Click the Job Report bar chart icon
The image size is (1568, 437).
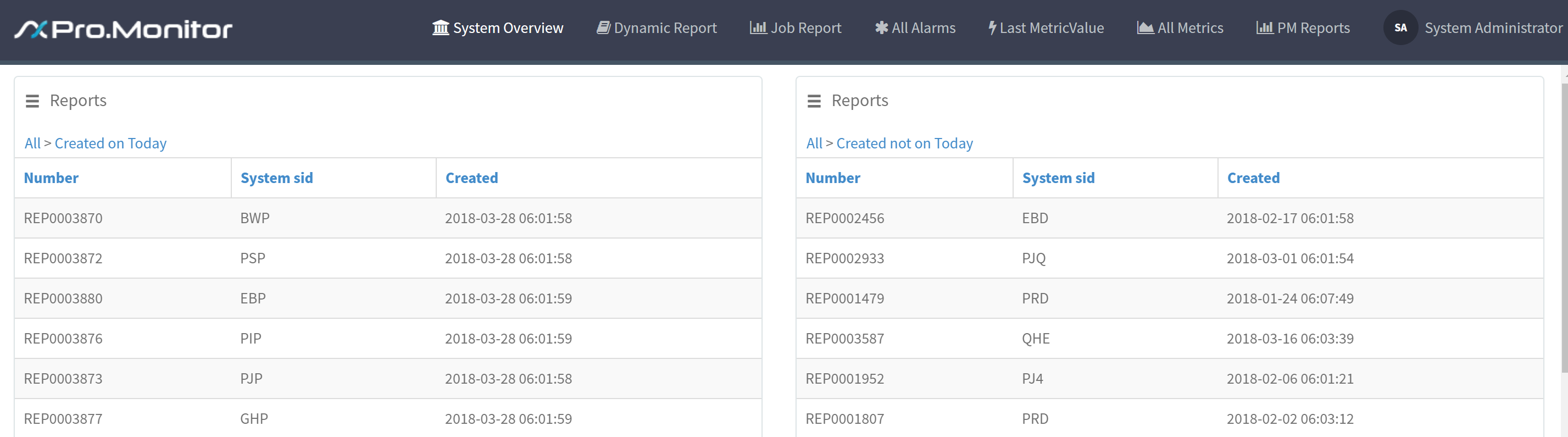(758, 27)
